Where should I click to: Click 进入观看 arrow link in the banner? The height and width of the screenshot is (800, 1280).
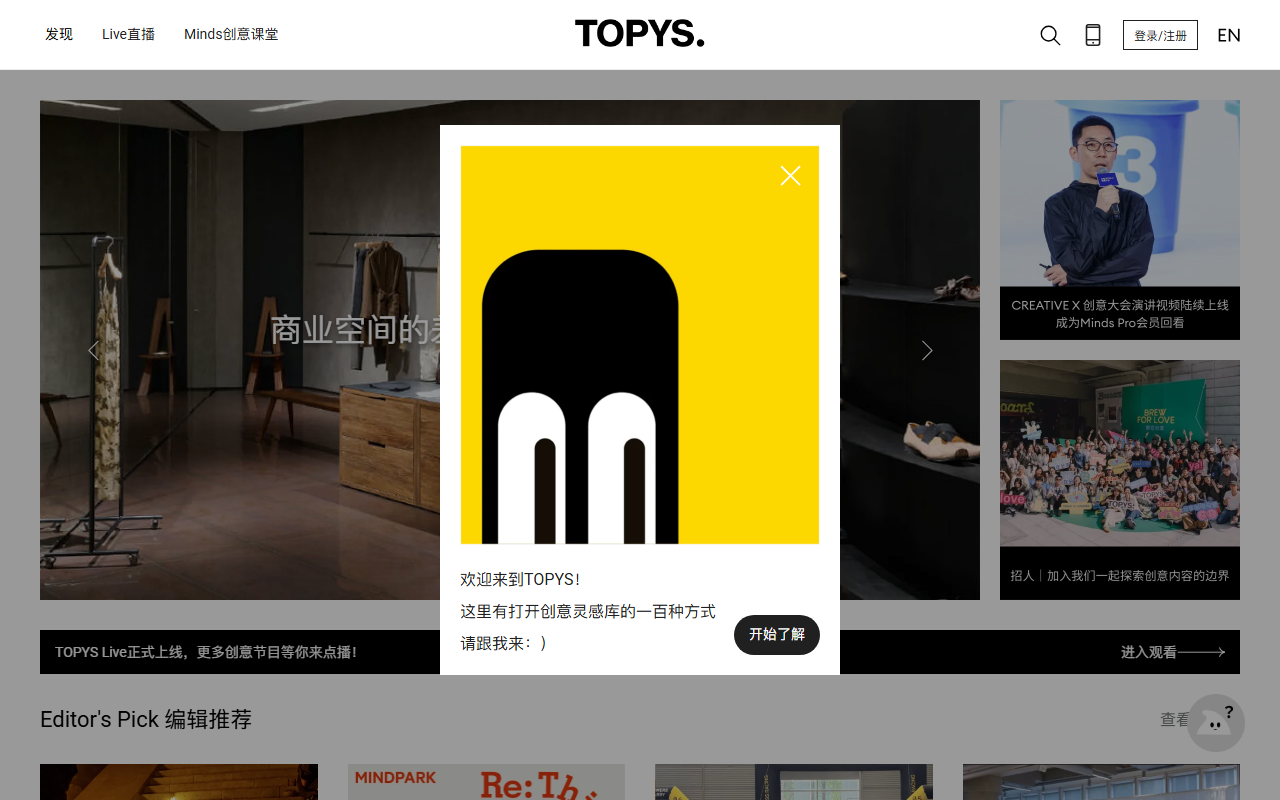1172,652
